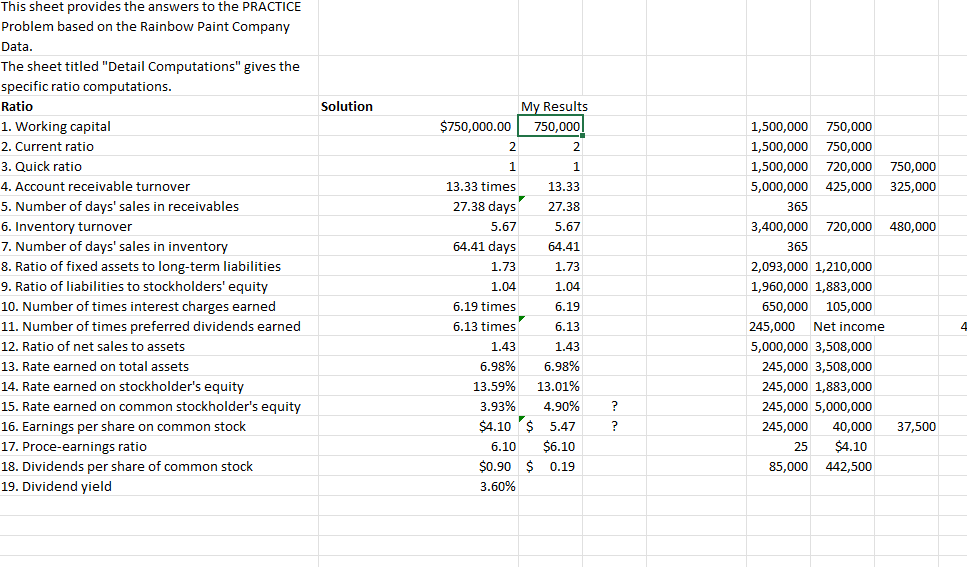Click "10. Number of times interest charges earned"

pos(159,306)
